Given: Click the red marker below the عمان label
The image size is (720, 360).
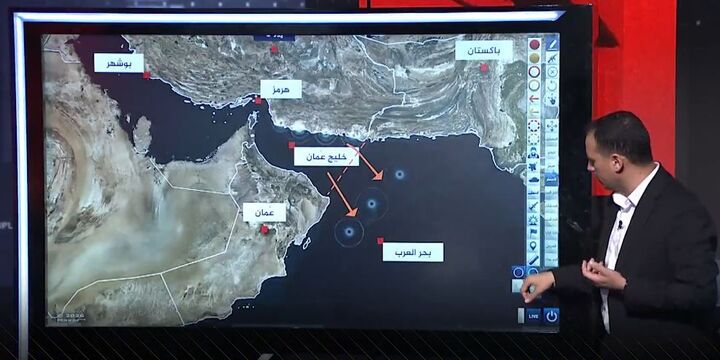Looking at the screenshot, I should click(x=264, y=229).
